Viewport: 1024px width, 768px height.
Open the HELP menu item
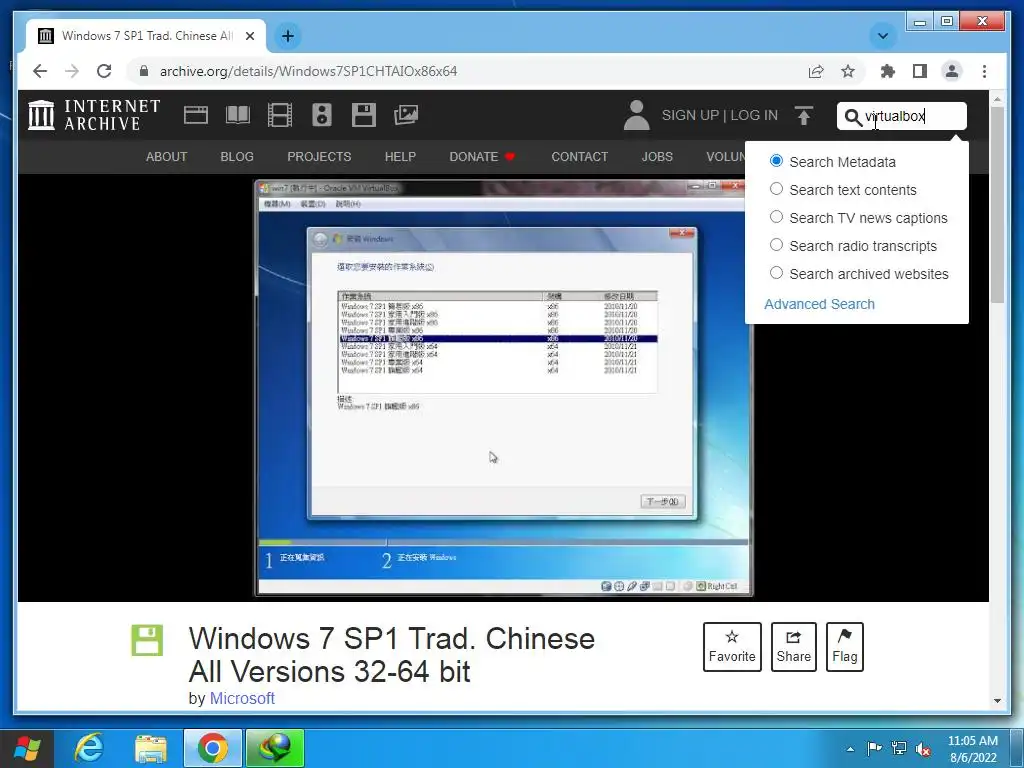point(400,157)
